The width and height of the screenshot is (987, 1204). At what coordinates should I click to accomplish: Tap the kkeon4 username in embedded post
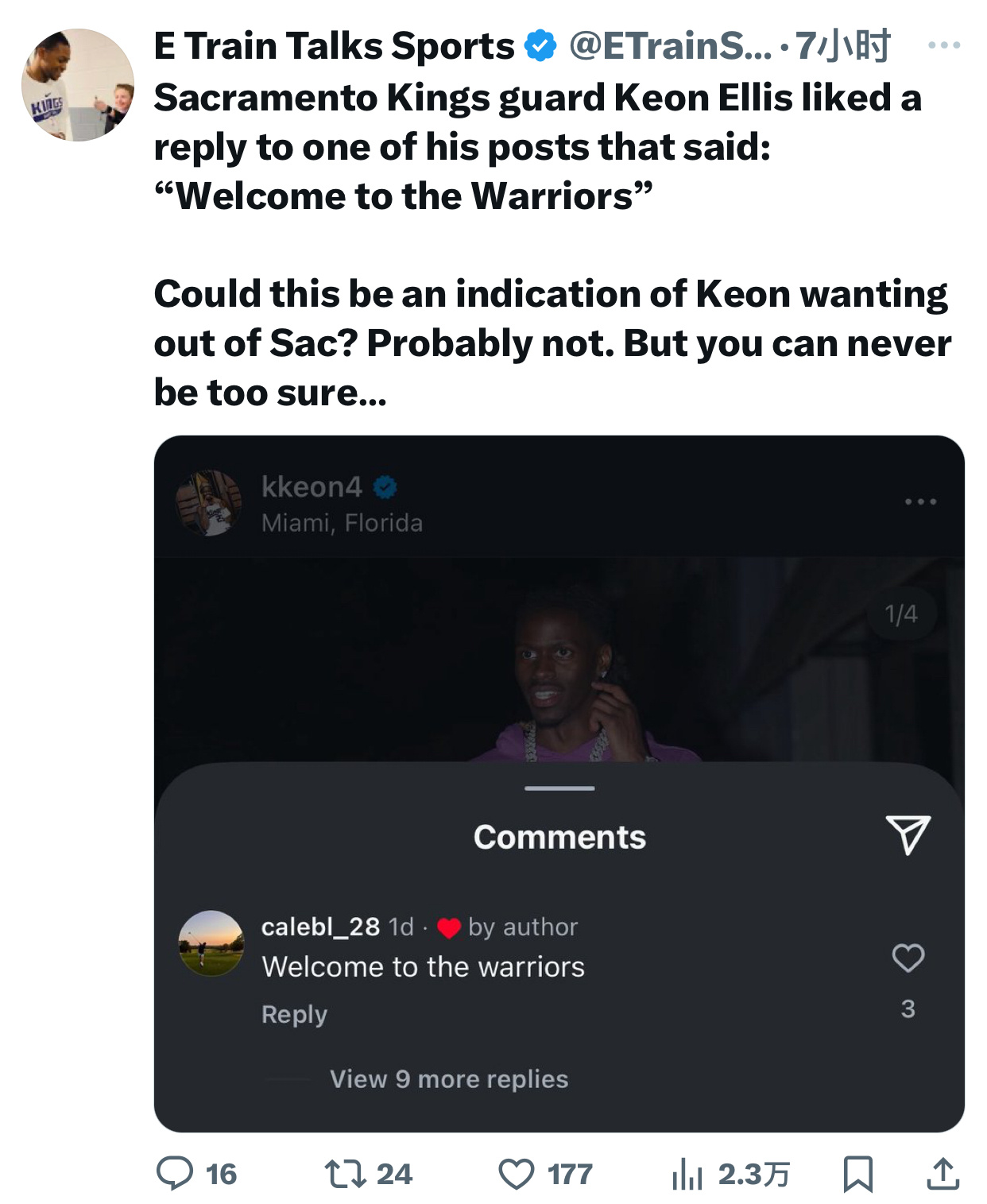312,486
